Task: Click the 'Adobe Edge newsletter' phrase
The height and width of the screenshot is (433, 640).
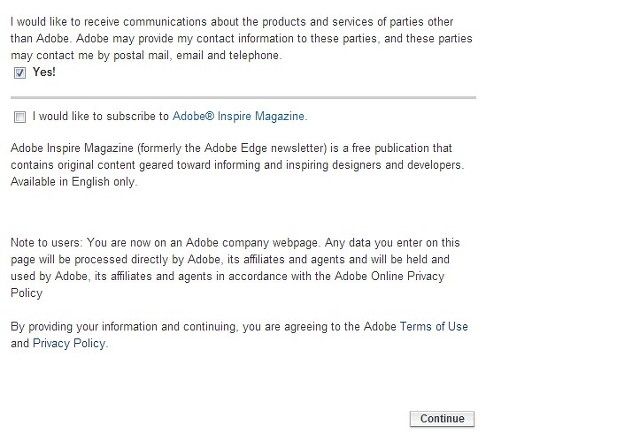Action: pyautogui.click(x=265, y=148)
